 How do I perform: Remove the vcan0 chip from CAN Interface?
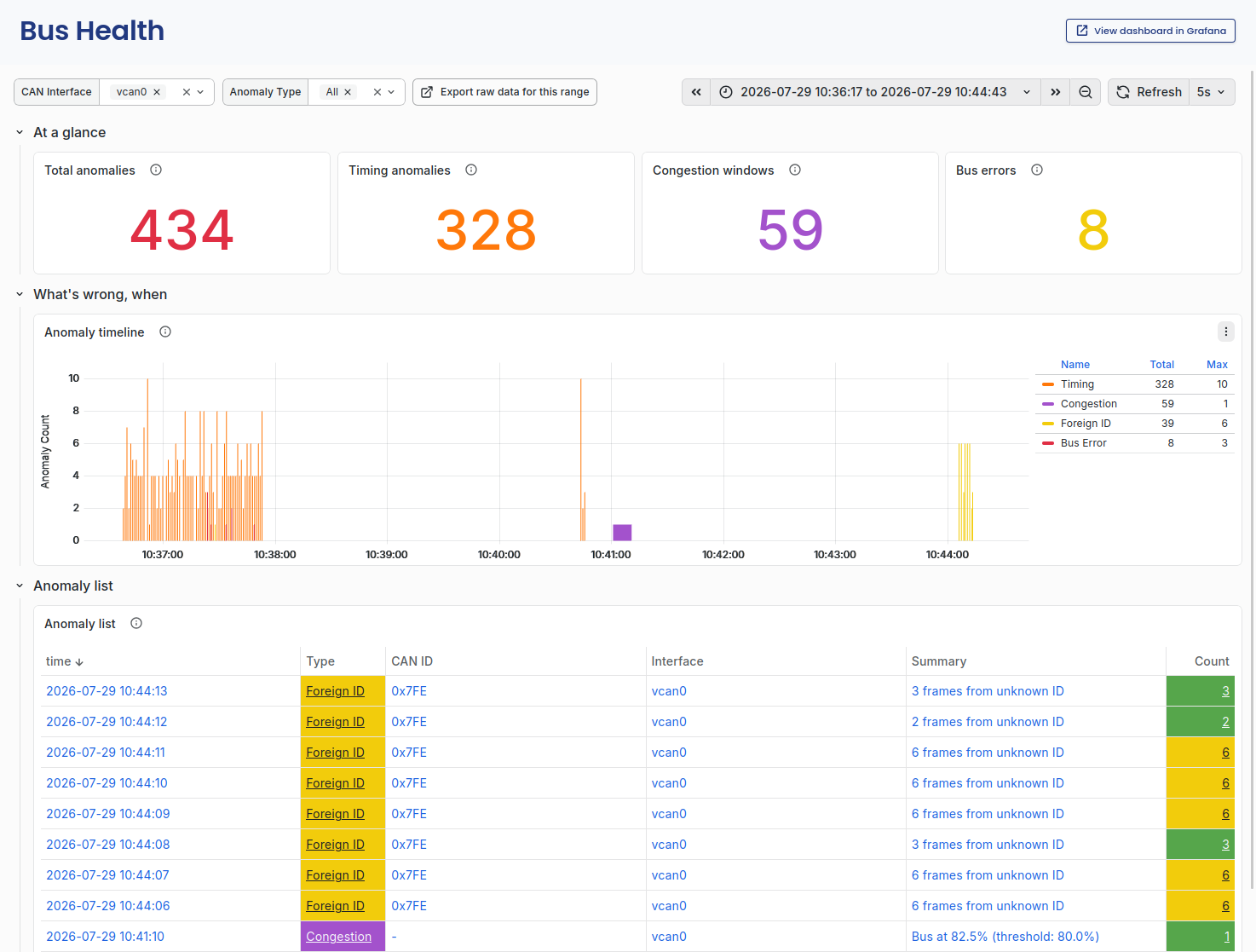157,92
